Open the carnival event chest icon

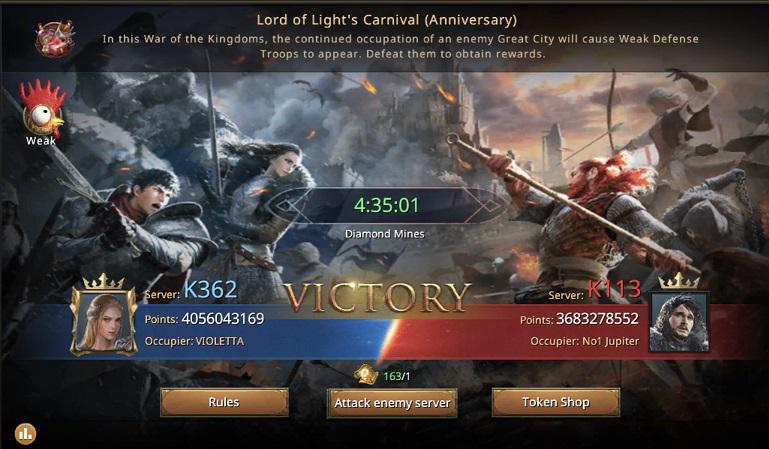pyautogui.click(x=55, y=38)
